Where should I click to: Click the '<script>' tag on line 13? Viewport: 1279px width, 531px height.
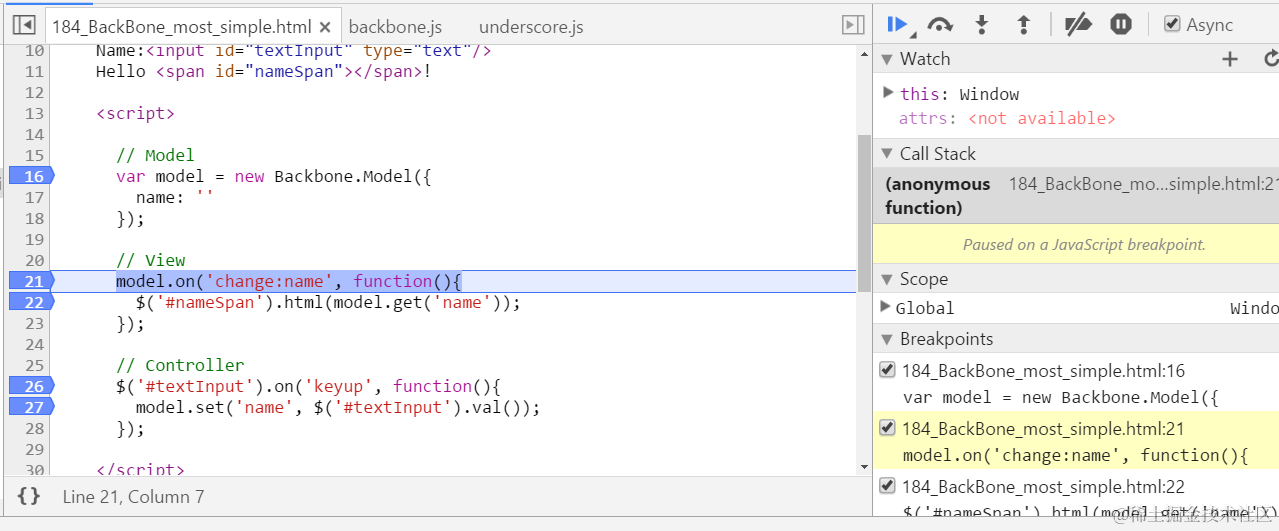point(135,113)
